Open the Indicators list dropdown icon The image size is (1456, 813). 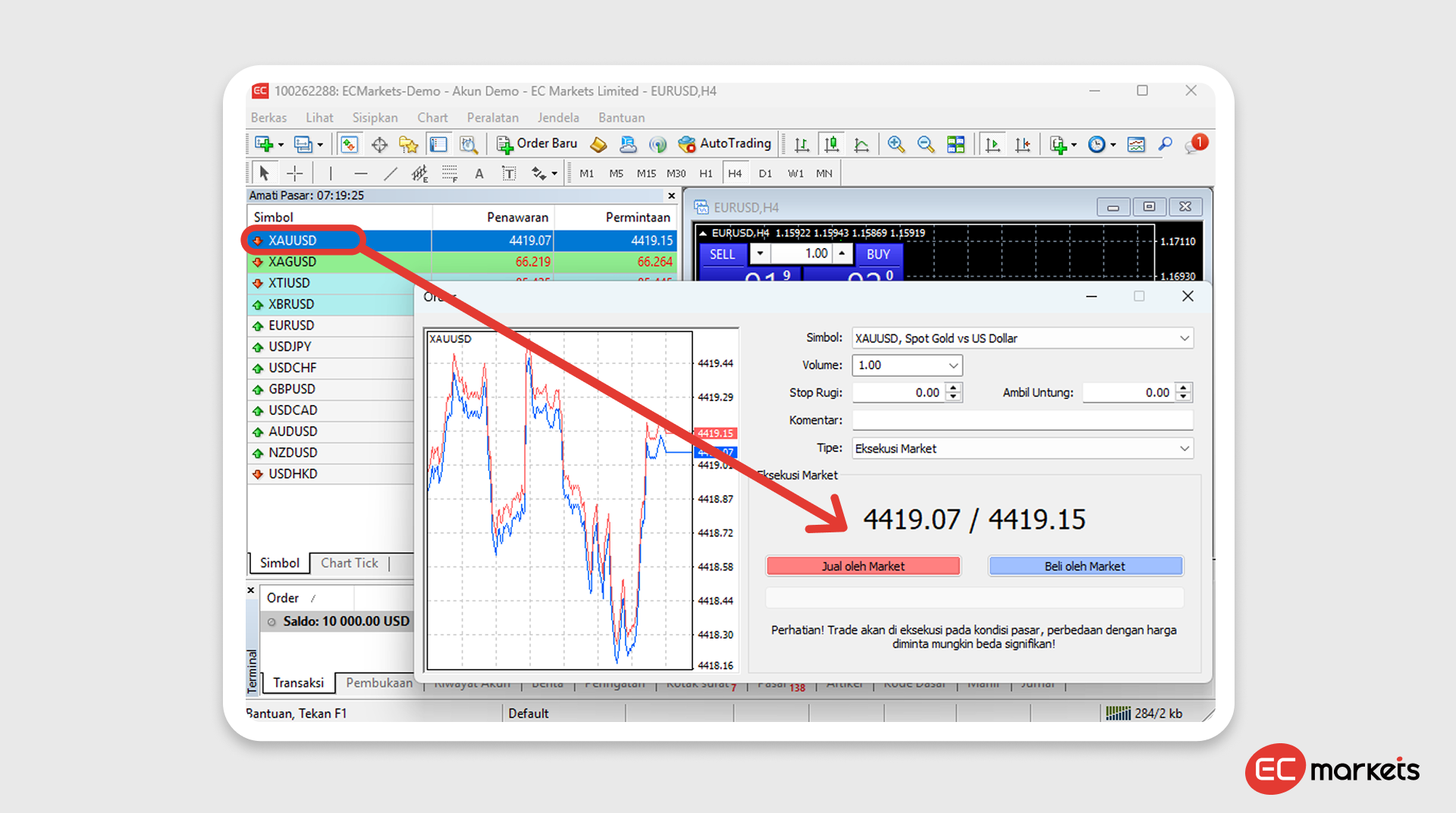tap(1062, 144)
